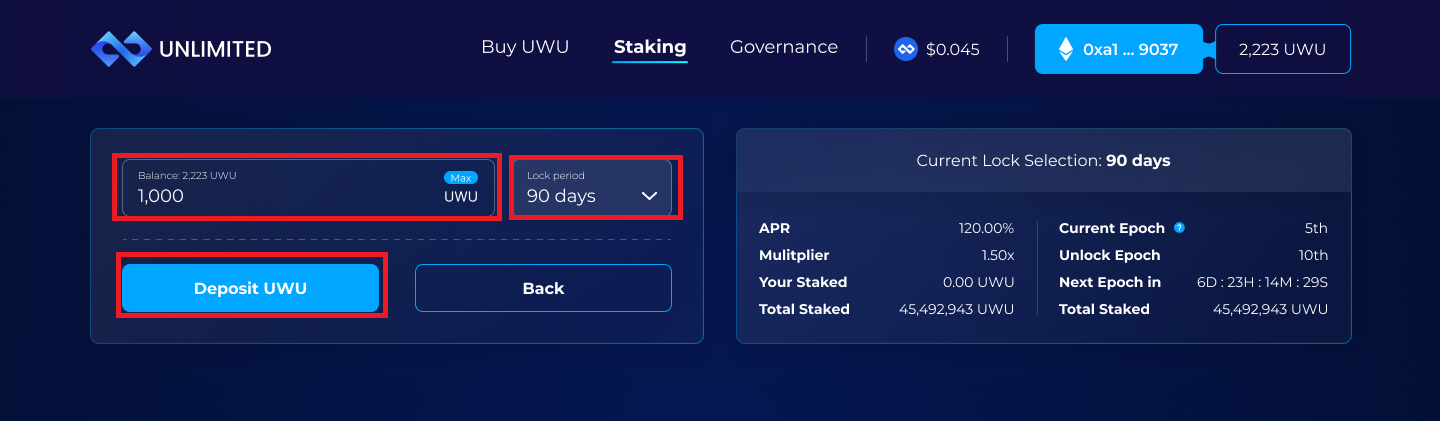Click the info icon next to Current Epoch

(x=1179, y=228)
